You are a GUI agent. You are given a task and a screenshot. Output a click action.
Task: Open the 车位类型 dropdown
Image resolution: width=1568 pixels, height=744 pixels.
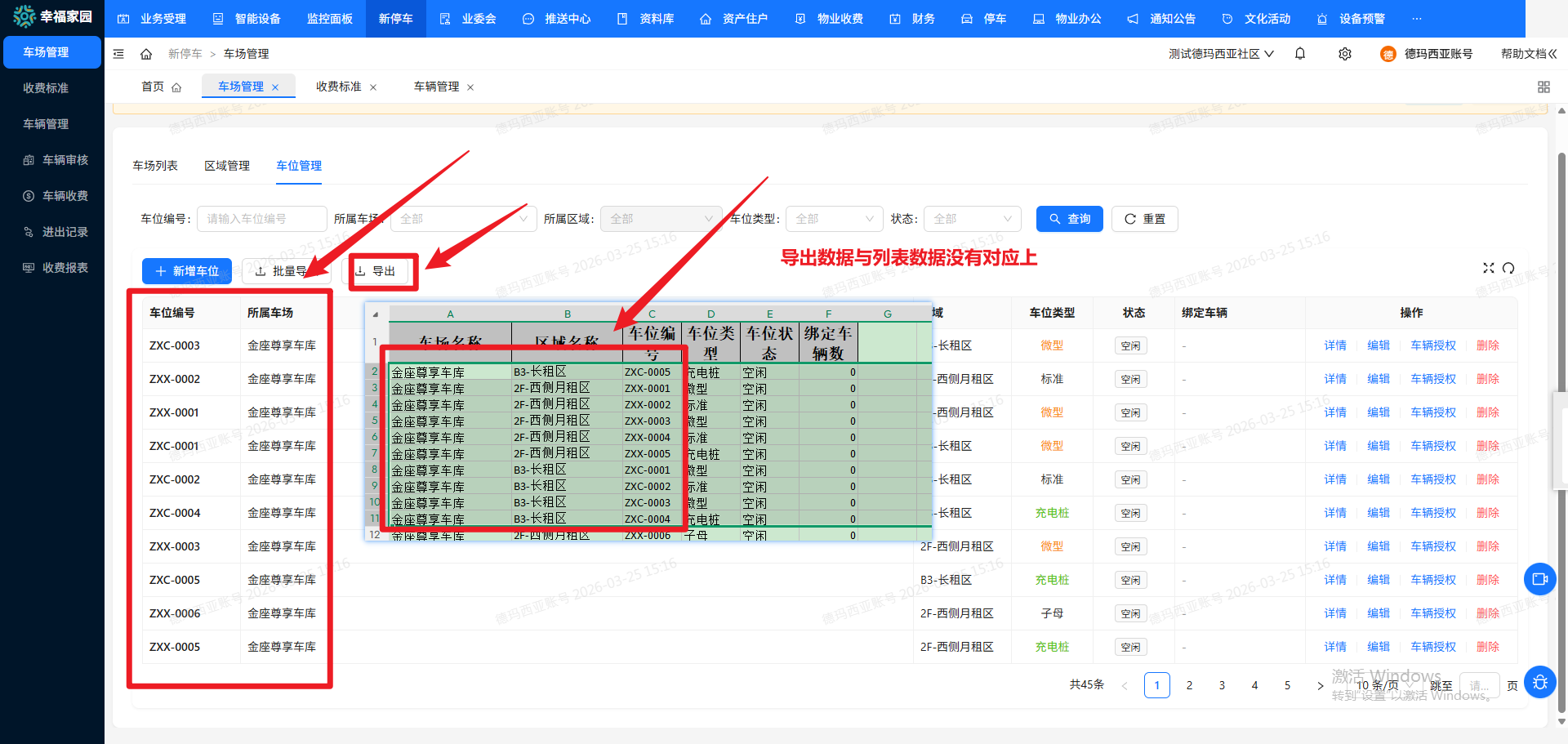834,219
